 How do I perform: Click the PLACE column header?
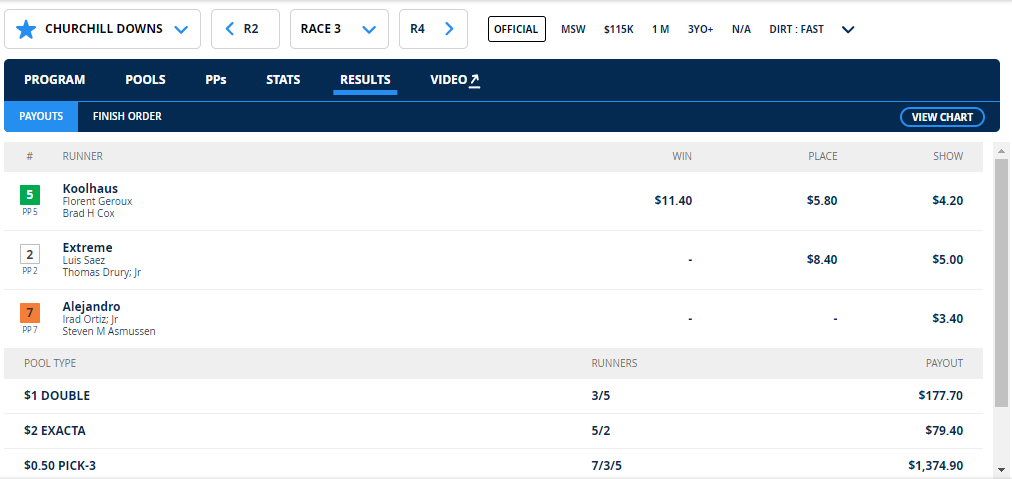click(823, 156)
